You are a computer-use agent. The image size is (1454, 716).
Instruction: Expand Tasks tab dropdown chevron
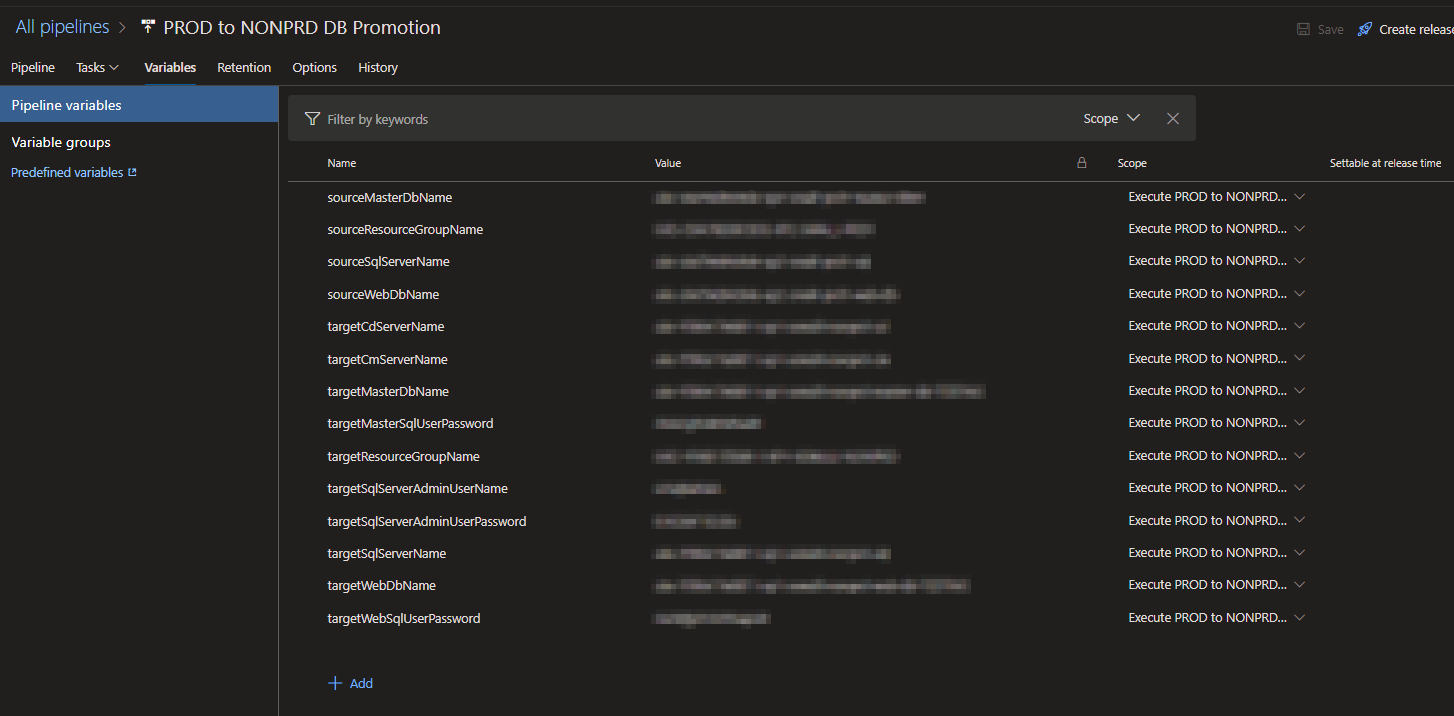(x=114, y=67)
